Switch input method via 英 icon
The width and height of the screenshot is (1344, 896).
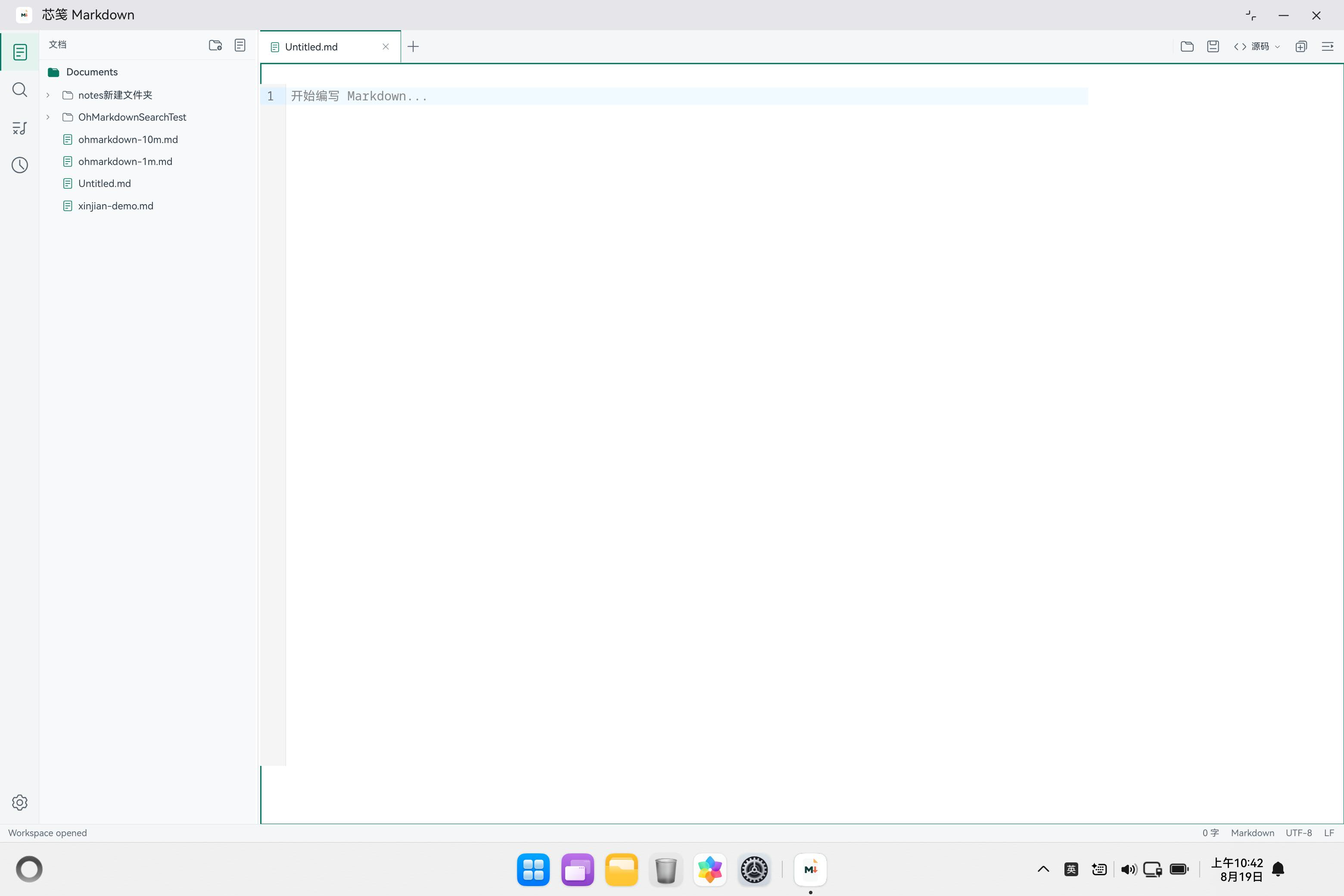click(x=1071, y=869)
